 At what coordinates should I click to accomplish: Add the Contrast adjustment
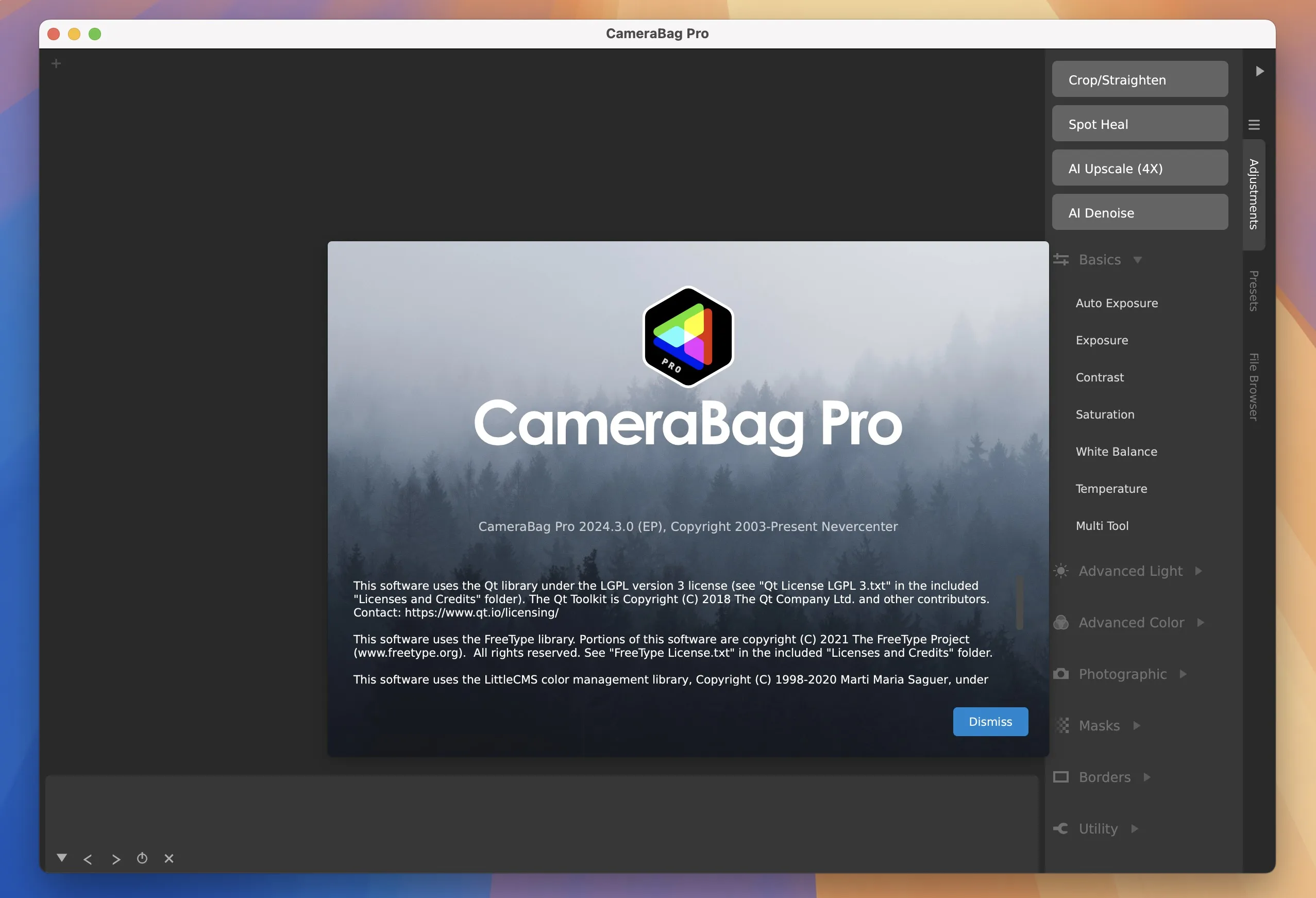(x=1100, y=377)
